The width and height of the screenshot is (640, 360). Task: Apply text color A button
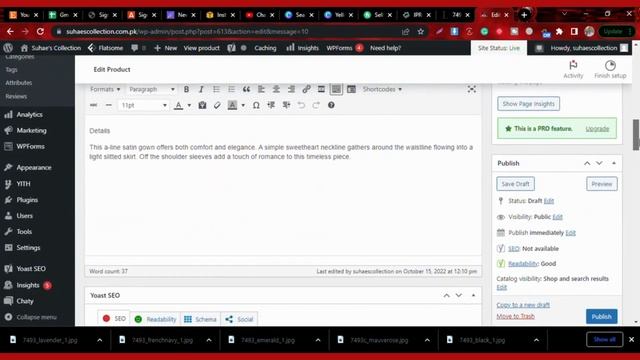click(x=178, y=105)
